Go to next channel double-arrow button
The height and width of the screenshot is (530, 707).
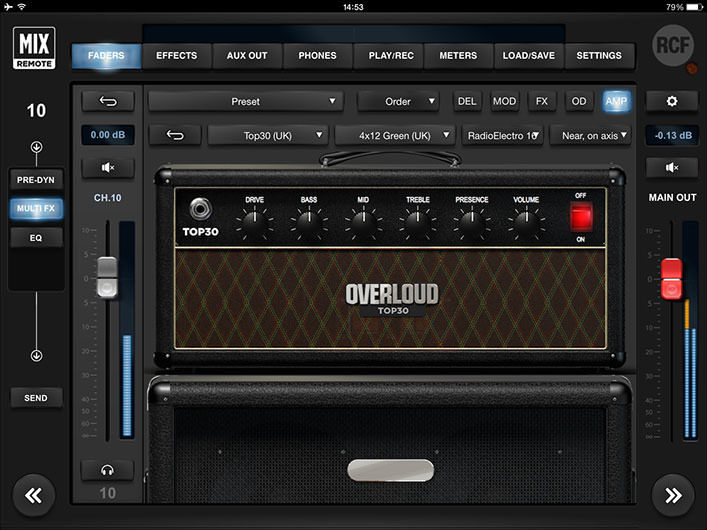click(x=672, y=494)
